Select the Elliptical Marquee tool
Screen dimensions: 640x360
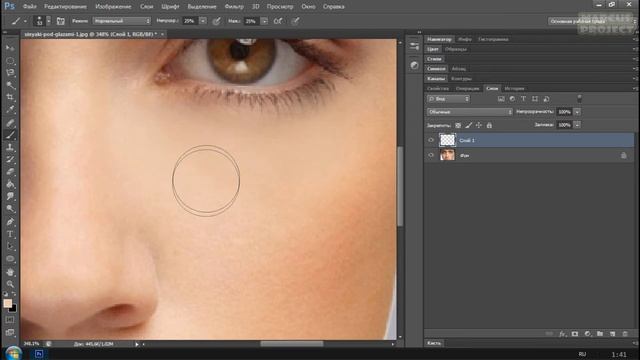[x=10, y=60]
